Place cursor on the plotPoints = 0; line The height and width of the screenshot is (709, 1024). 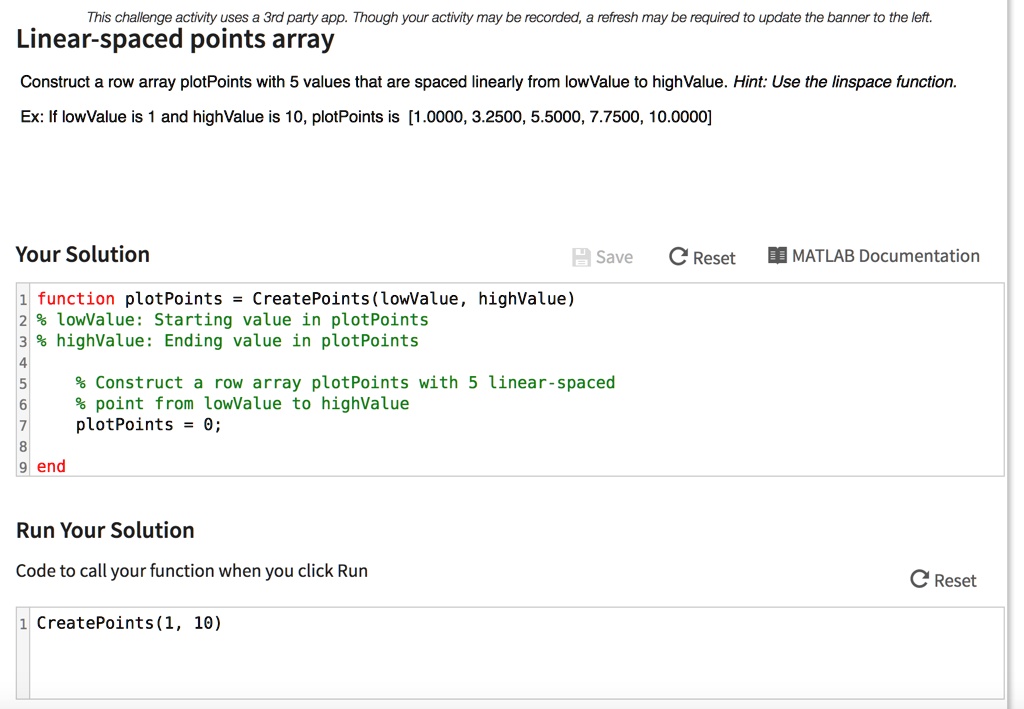149,425
